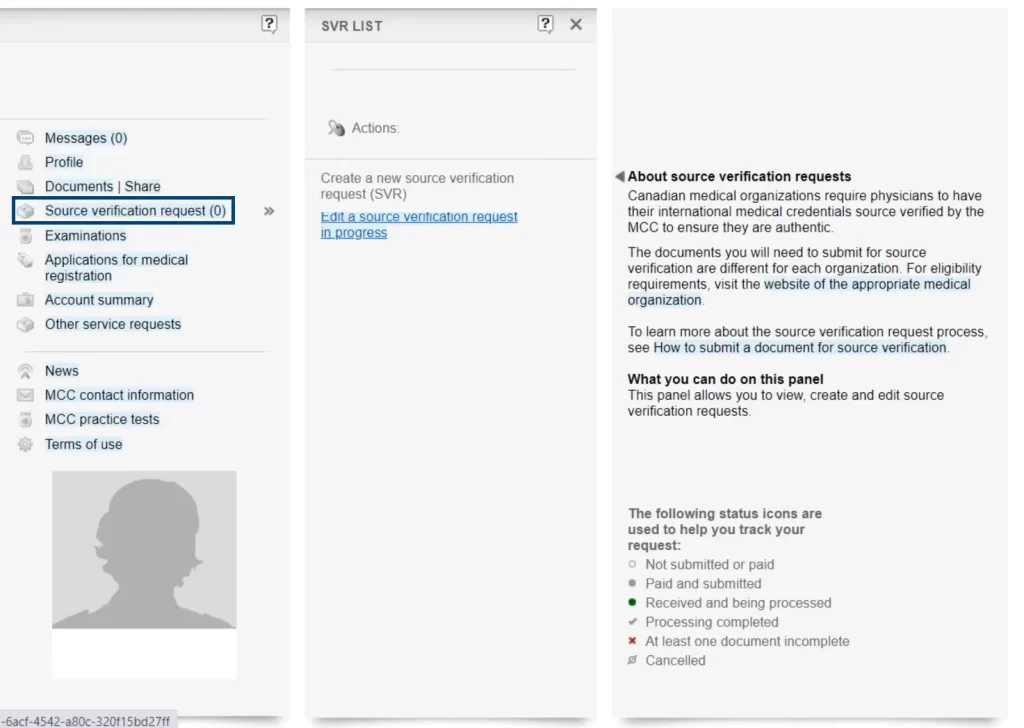The height and width of the screenshot is (728, 1024).
Task: Open website of the appropriate medical organization link
Action: 866,285
